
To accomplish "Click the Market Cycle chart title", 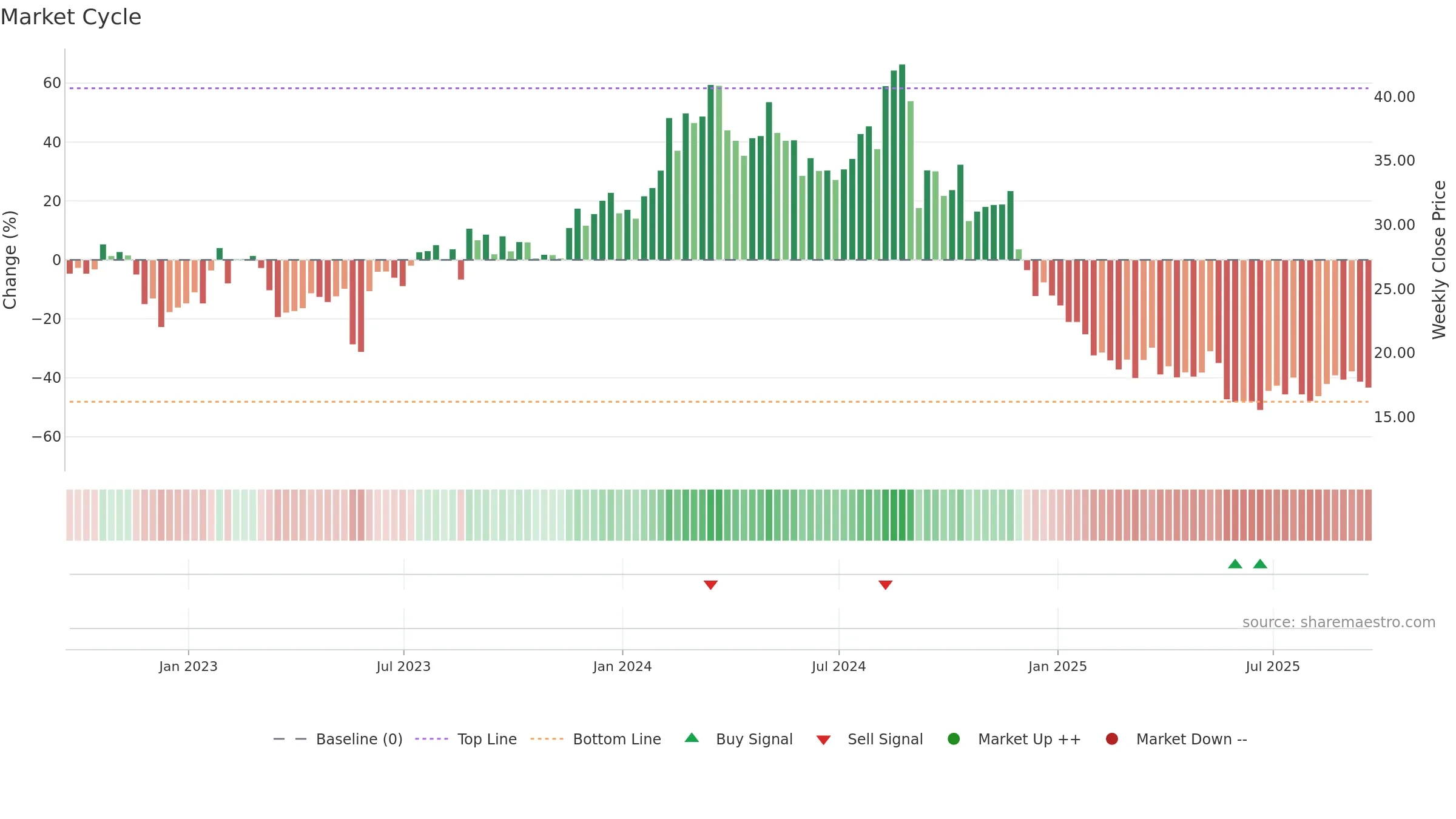I will (x=71, y=17).
